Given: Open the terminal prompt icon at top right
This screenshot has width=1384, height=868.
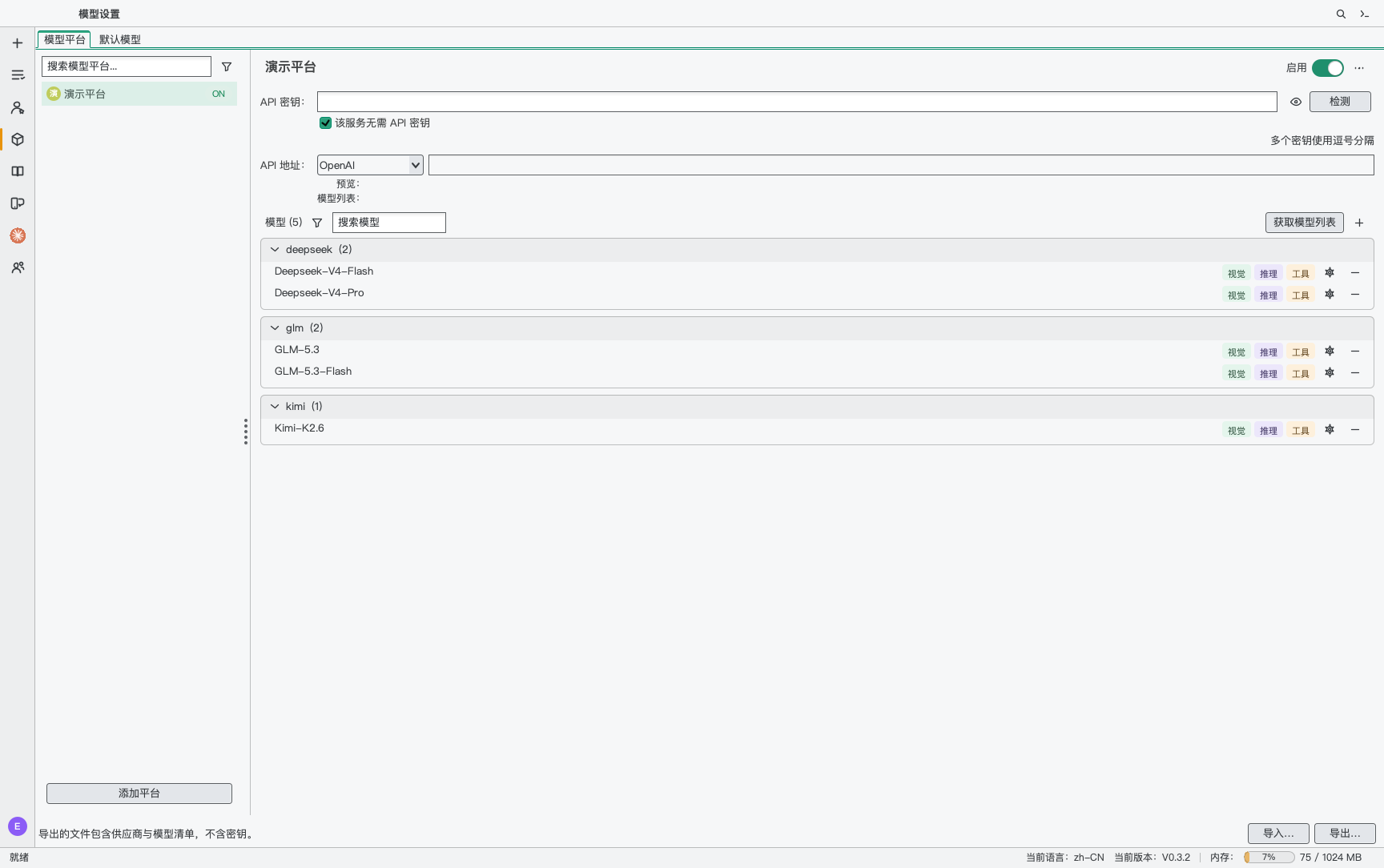Looking at the screenshot, I should (1365, 14).
